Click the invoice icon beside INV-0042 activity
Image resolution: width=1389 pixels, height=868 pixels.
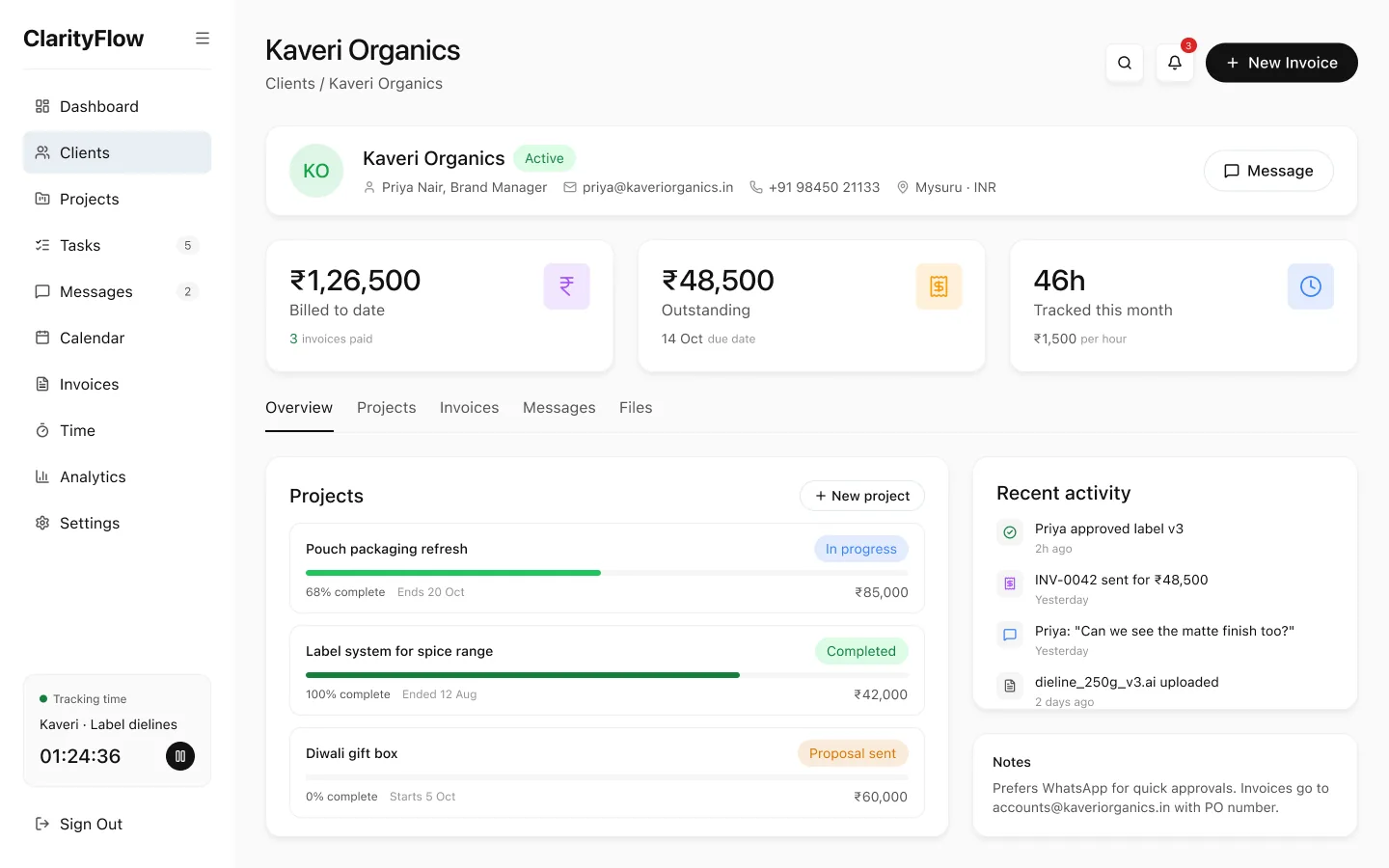pyautogui.click(x=1010, y=583)
